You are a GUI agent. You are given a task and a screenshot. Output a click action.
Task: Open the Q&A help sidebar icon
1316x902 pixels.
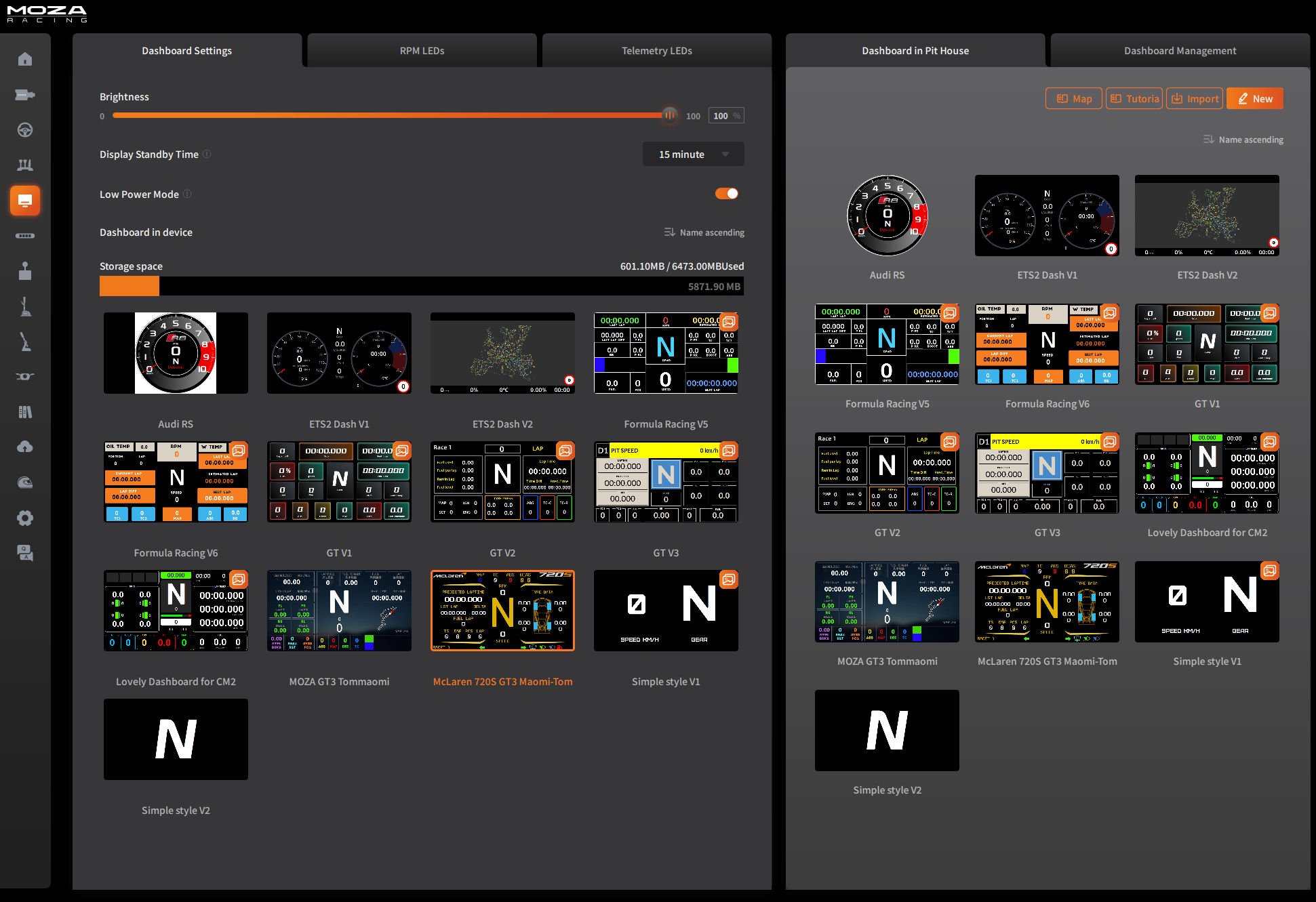tap(25, 553)
